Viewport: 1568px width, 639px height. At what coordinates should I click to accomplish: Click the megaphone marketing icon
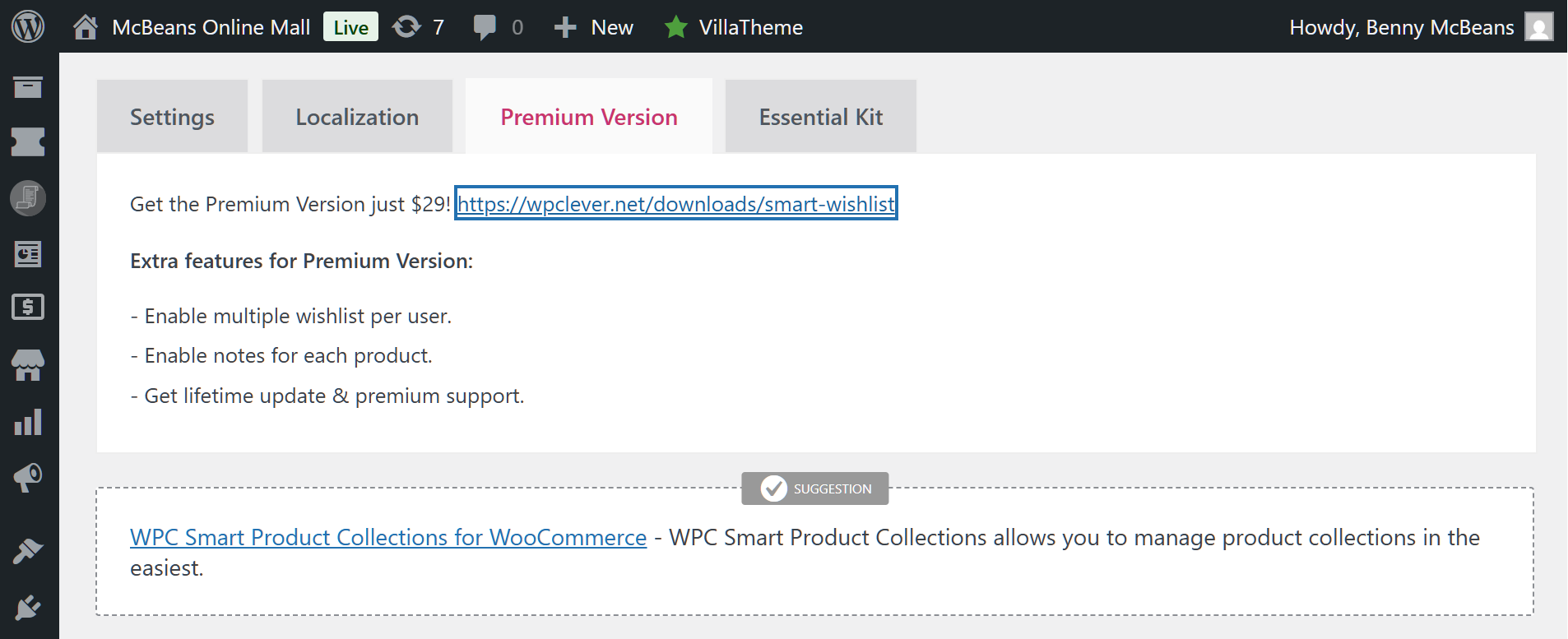click(28, 478)
